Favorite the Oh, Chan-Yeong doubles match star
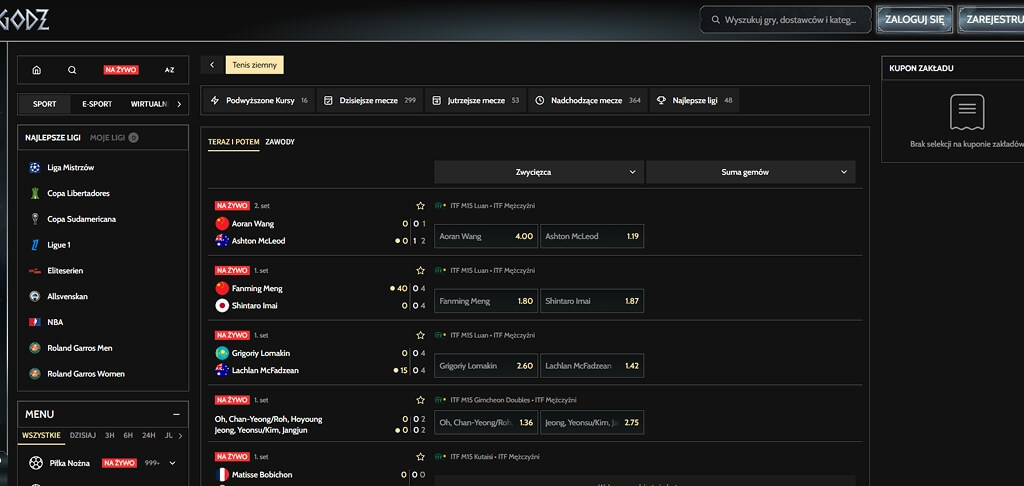The width and height of the screenshot is (1024, 486). [x=421, y=400]
